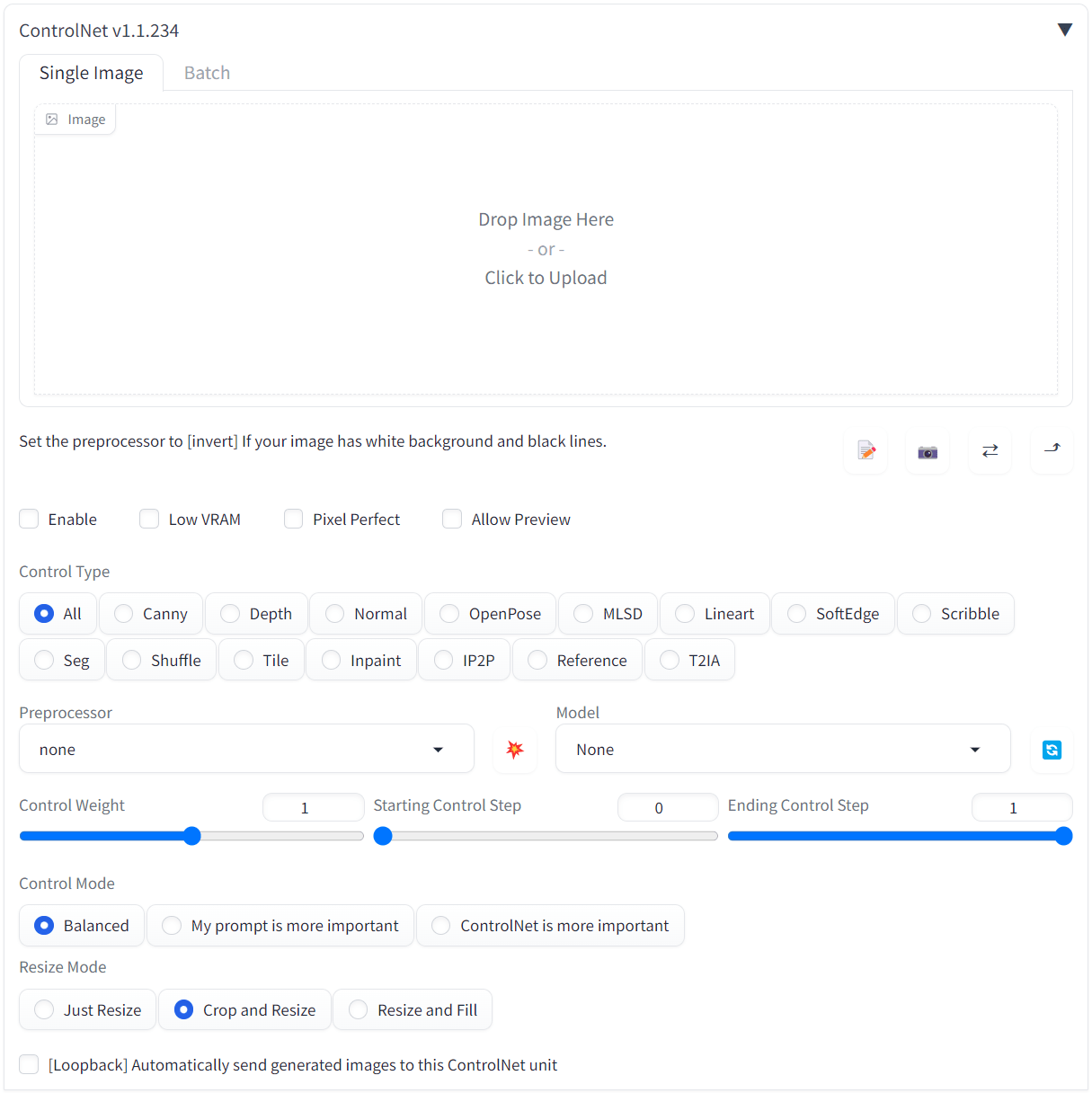The image size is (1092, 1093).
Task: Focus the Starting Control Step number field
Action: click(668, 807)
